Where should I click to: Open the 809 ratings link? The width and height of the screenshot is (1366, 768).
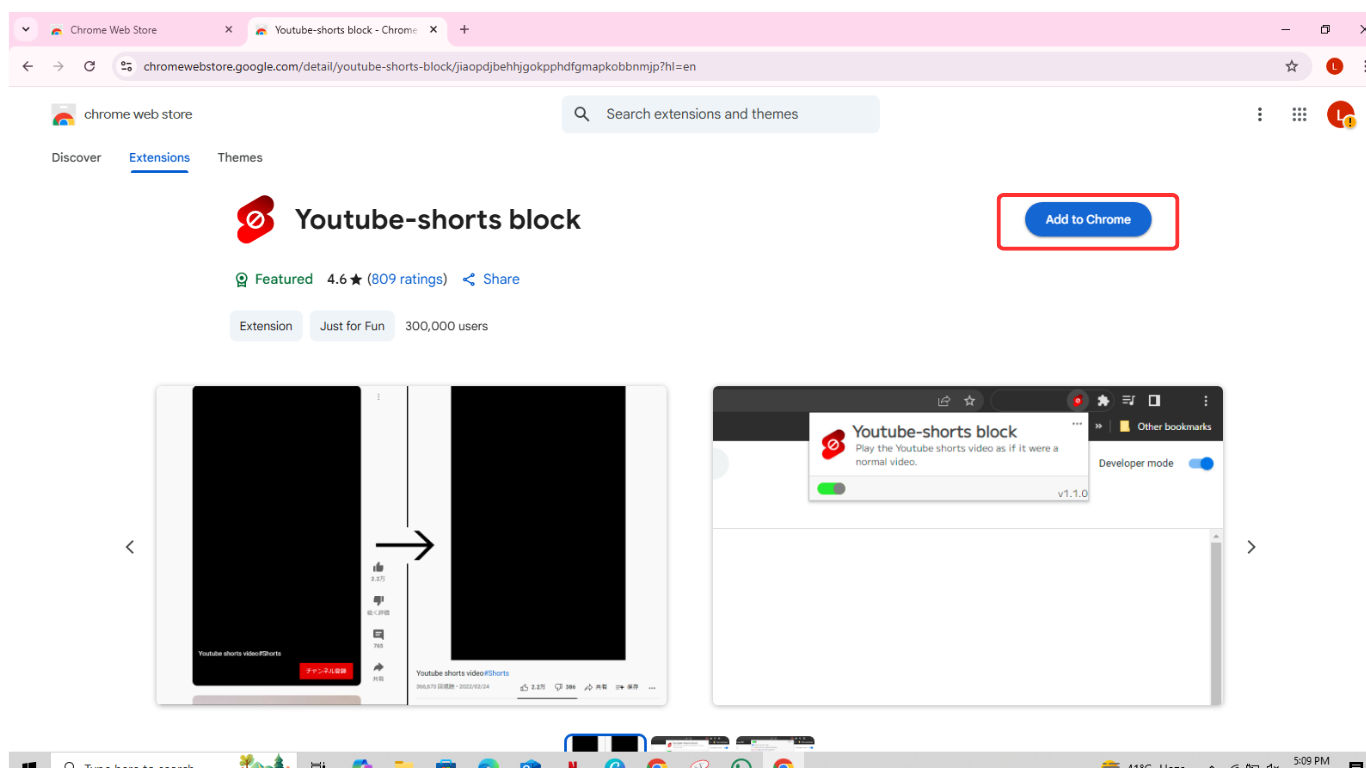(x=407, y=280)
